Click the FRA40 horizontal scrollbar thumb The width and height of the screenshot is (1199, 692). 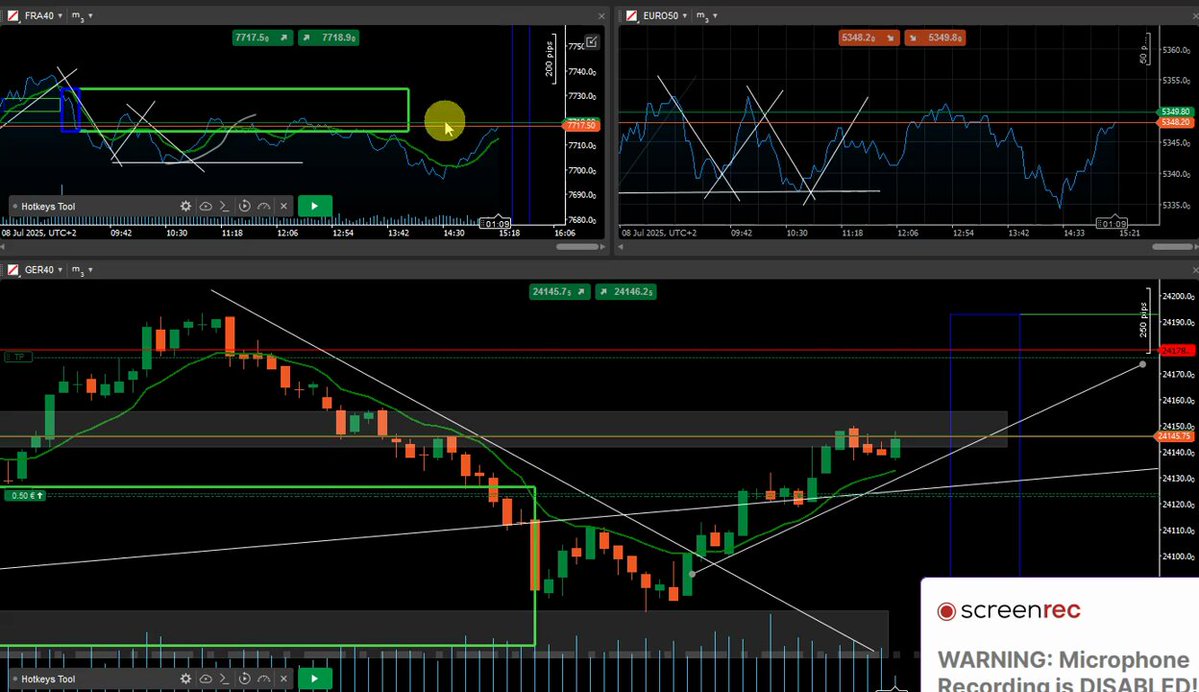pos(577,247)
